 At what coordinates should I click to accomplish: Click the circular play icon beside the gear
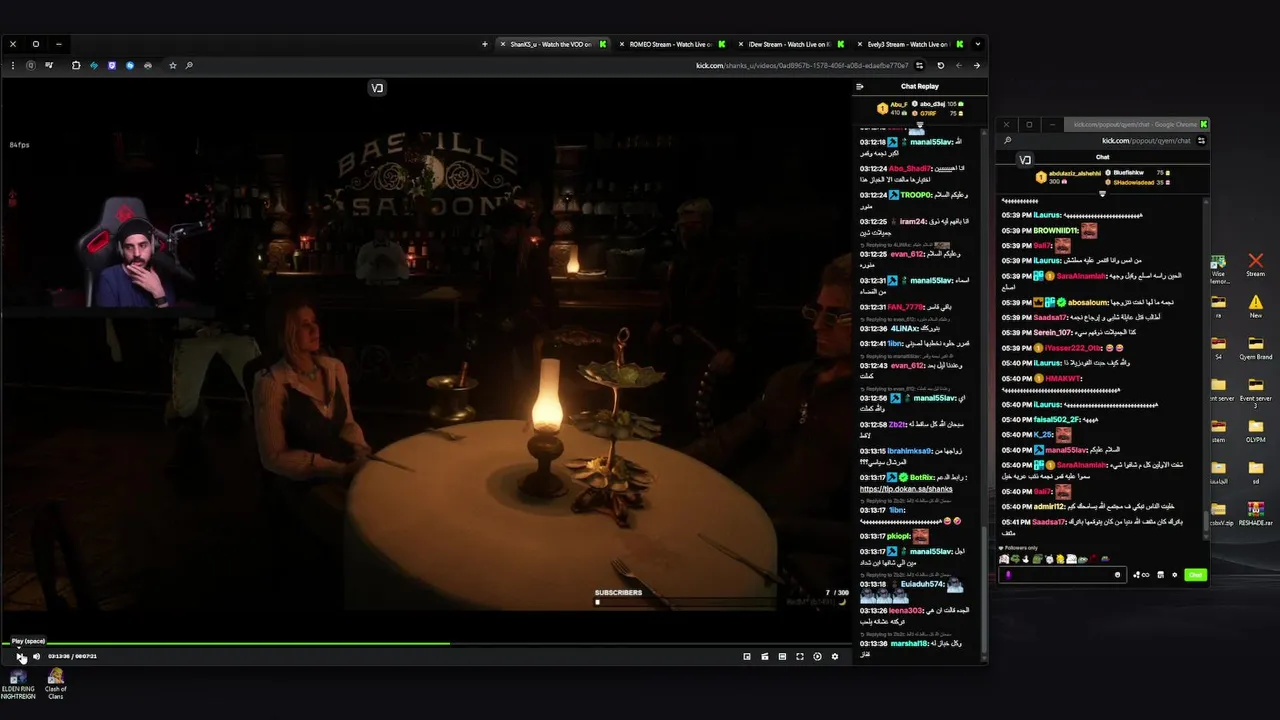pyautogui.click(x=817, y=656)
